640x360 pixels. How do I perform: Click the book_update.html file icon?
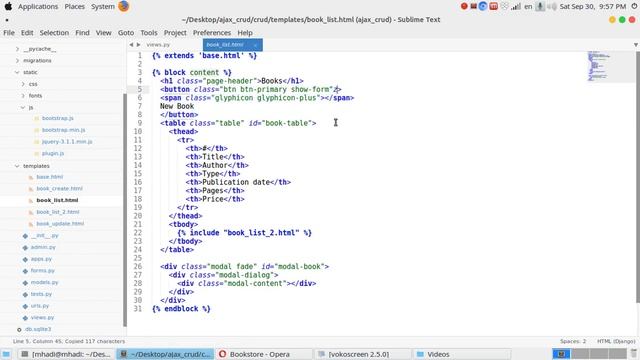coord(31,224)
